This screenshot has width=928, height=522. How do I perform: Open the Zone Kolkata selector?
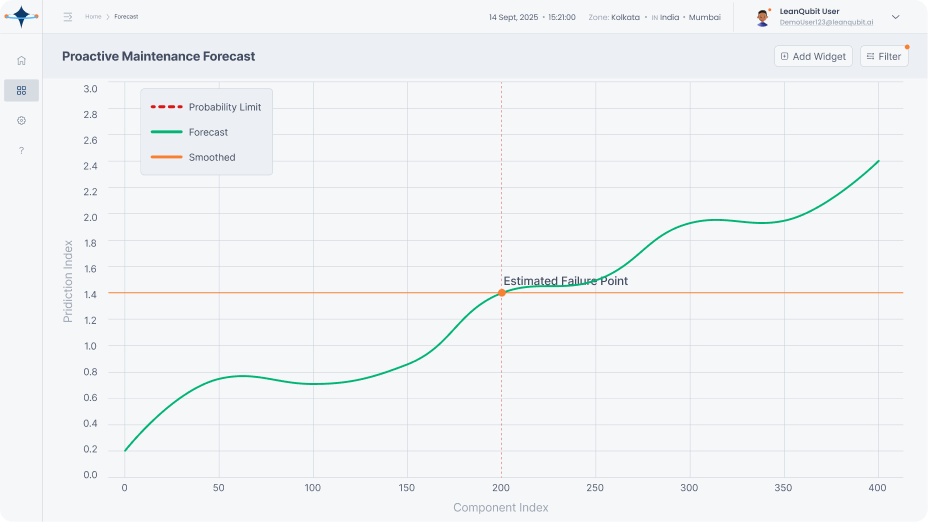[x=614, y=17]
